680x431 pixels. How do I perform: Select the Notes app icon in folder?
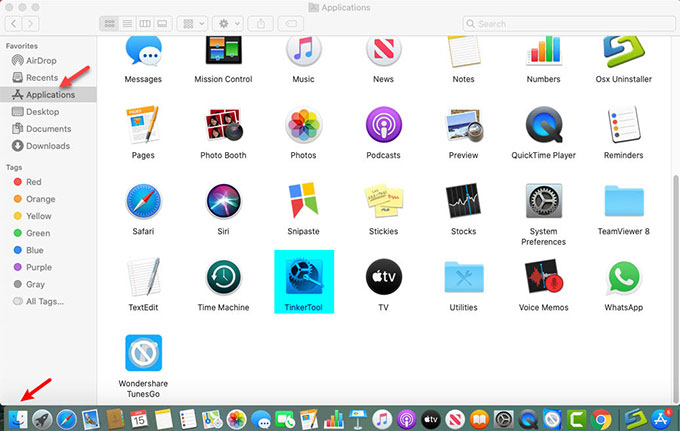464,51
